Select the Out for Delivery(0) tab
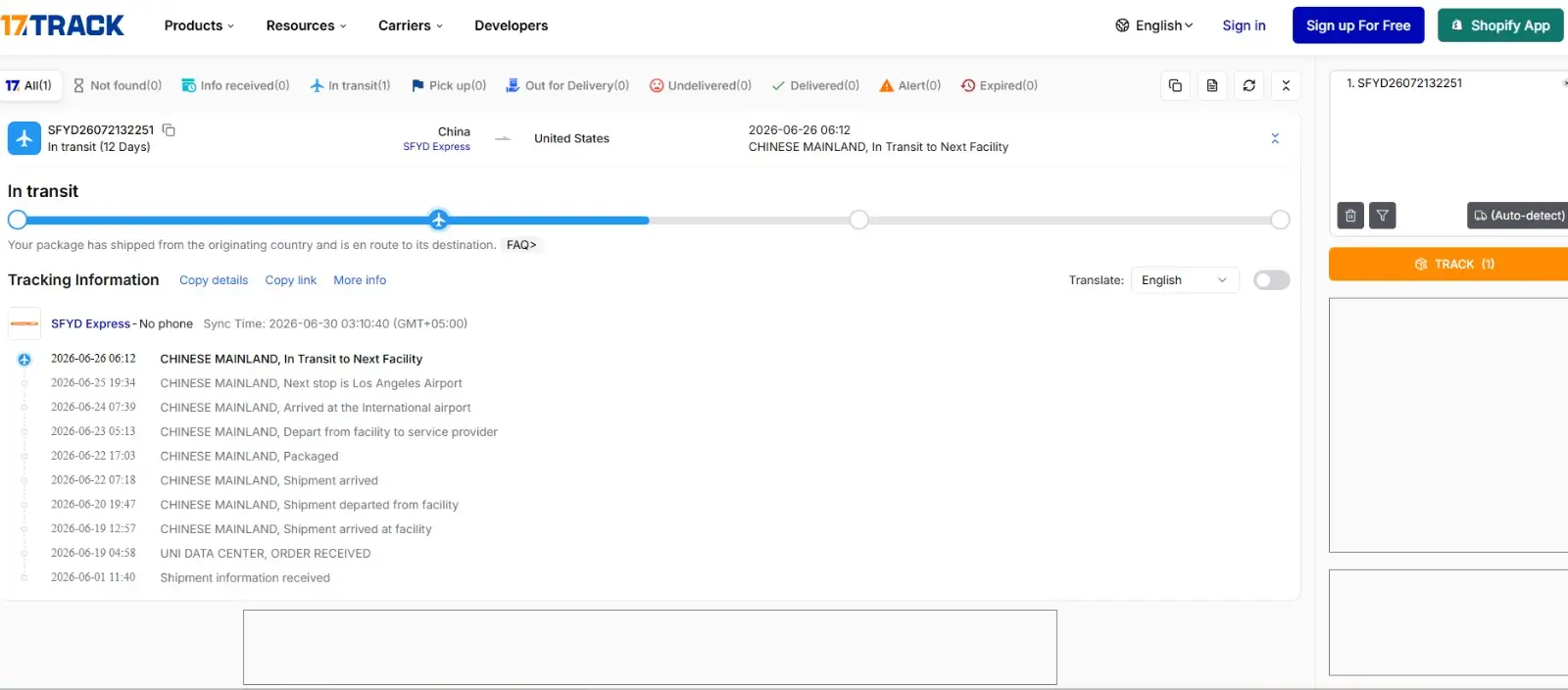Screen dimensions: 1568x690 click(567, 85)
